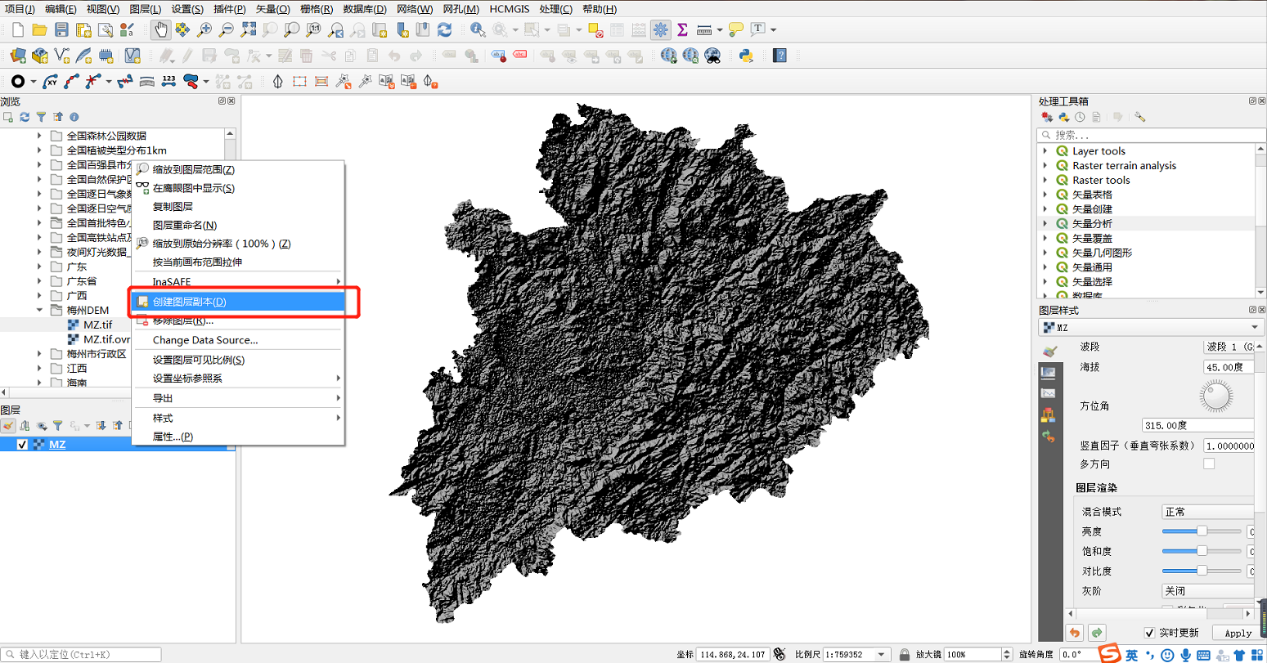Adjust the 亮度 brightness slider
Screen dimensions: 1267x663
coord(1202,531)
